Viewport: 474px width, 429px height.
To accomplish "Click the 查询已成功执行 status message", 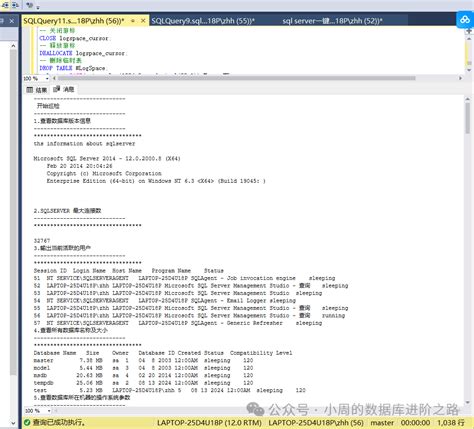I will point(59,423).
